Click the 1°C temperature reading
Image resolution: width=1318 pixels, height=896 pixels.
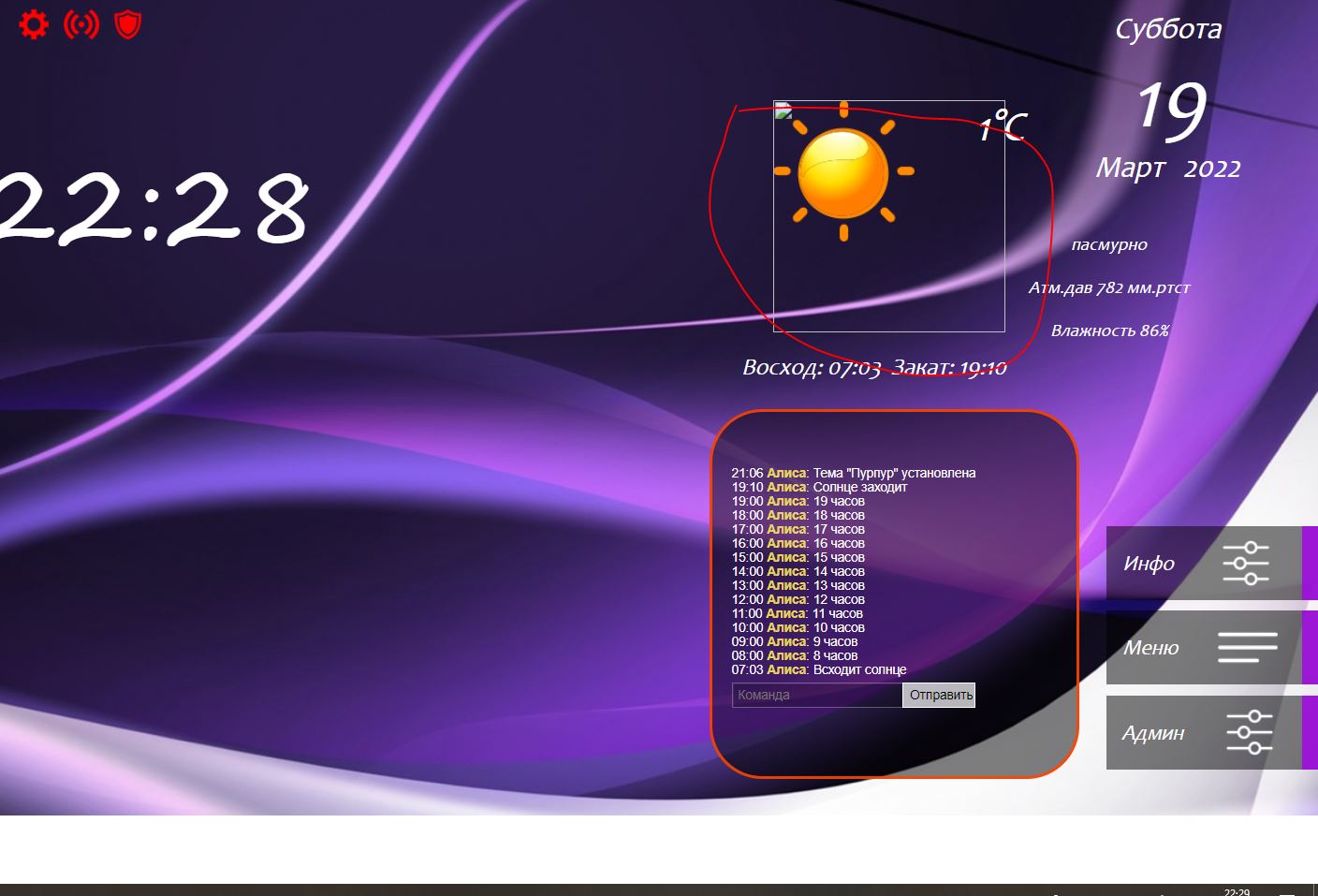tap(1003, 125)
